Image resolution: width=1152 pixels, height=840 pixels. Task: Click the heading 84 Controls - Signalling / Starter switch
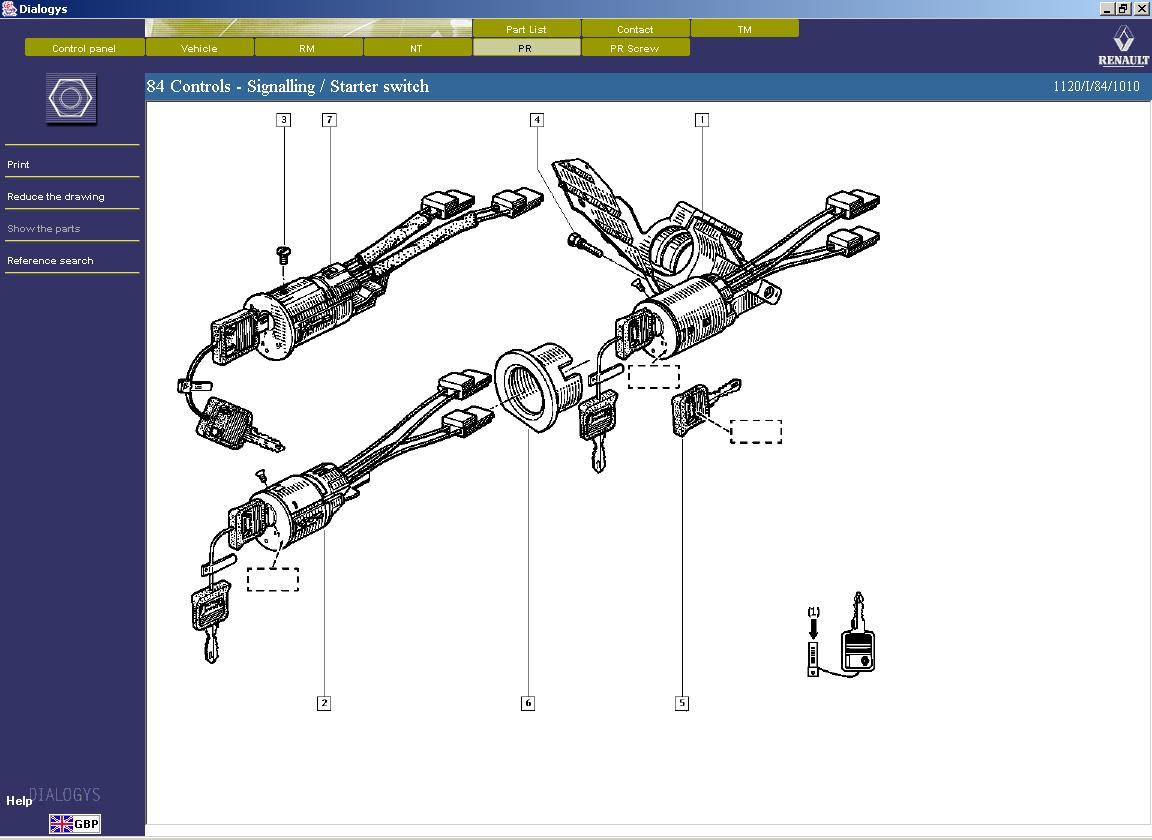click(287, 86)
